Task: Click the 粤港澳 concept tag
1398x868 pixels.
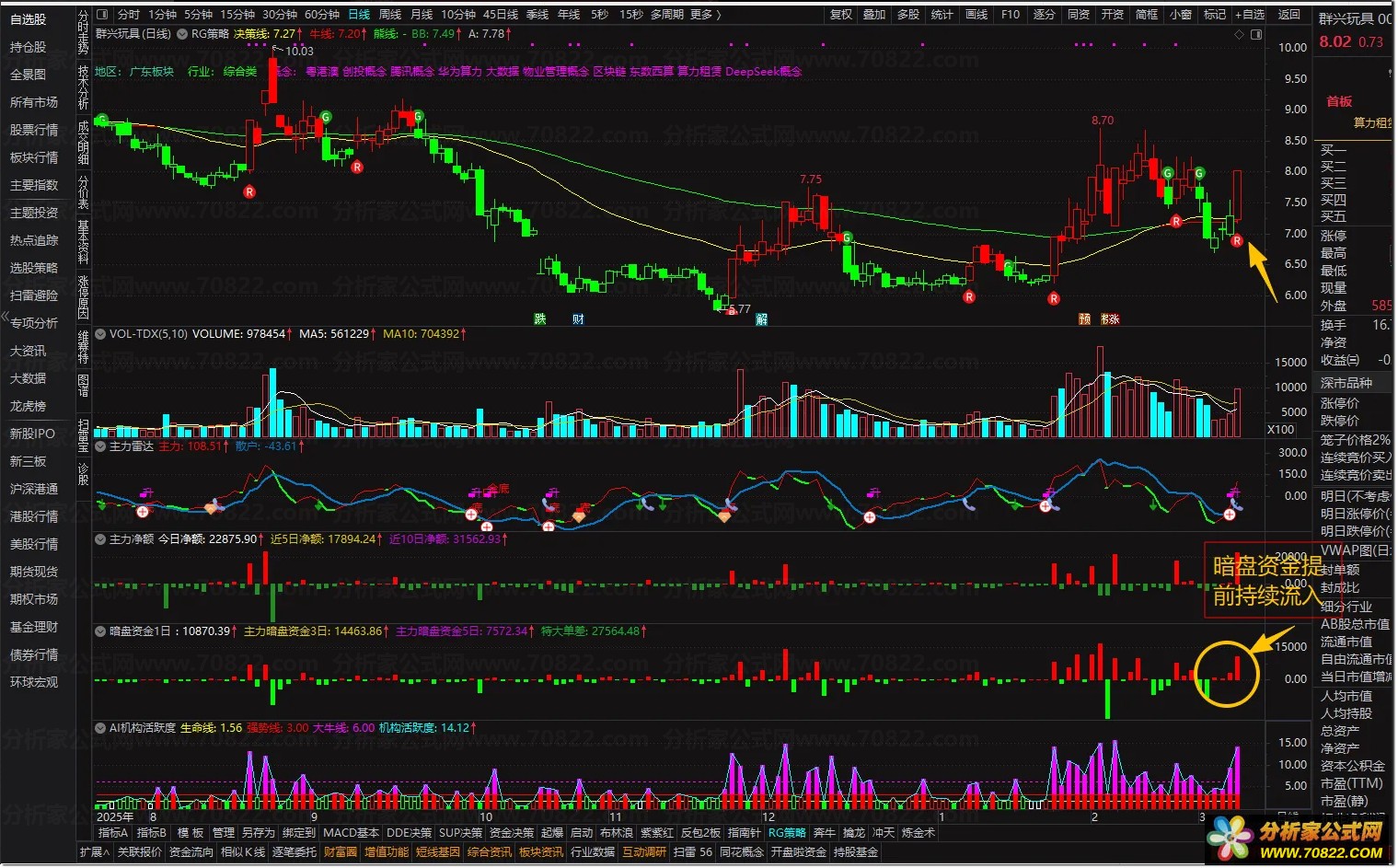Action: pyautogui.click(x=321, y=71)
